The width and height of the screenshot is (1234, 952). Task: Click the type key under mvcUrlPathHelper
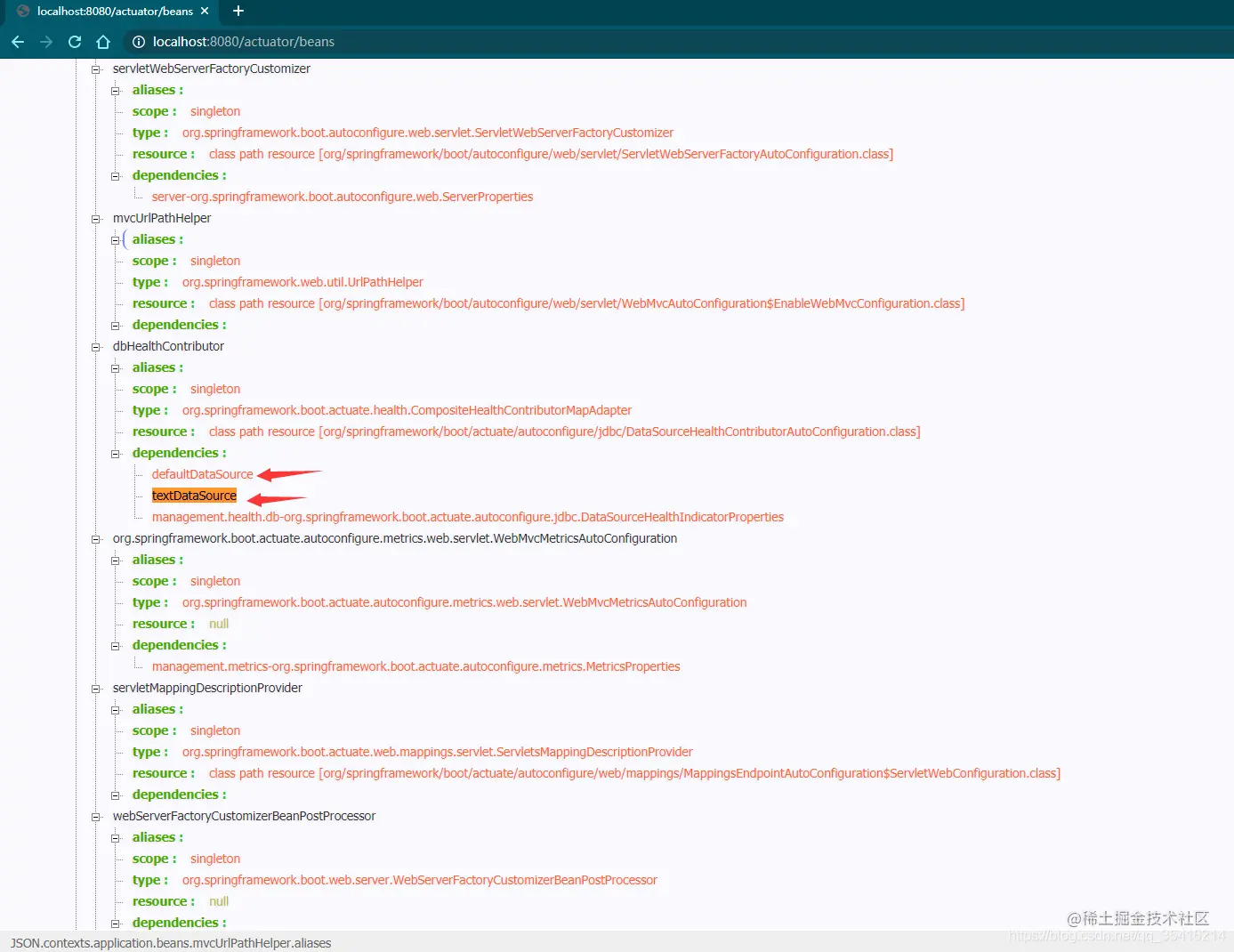pyautogui.click(x=149, y=282)
